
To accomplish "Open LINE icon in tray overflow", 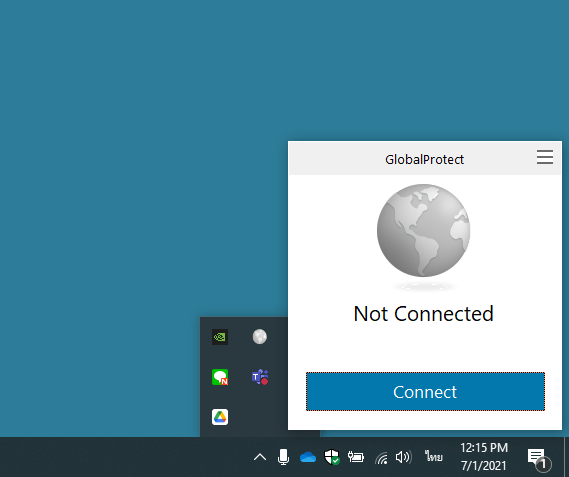I will coord(220,377).
